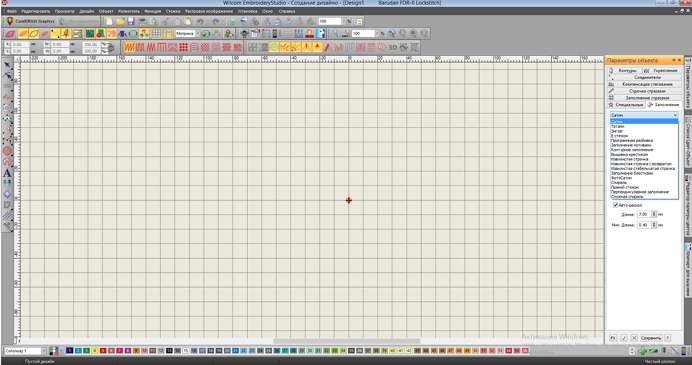Save design with floppy disk icon
The width and height of the screenshot is (692, 365).
pos(131,21)
